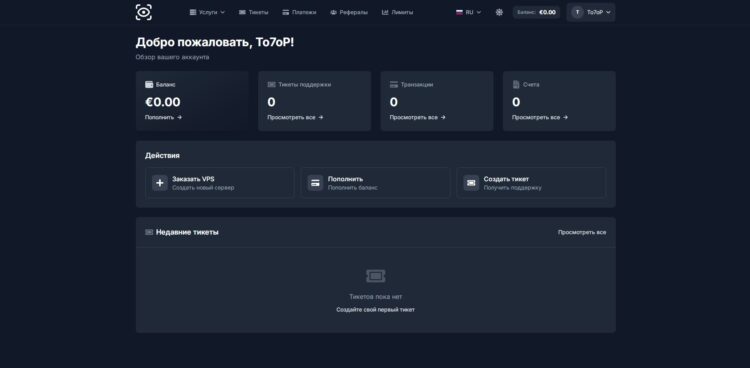Screen dimensions: 750x368
Task: View all transactions link in Транзакции card
Action: point(418,117)
